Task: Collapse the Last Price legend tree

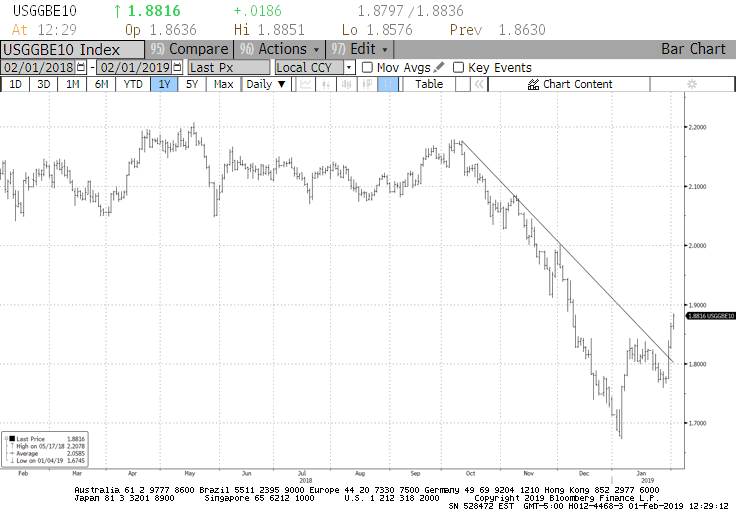Action: (5, 437)
